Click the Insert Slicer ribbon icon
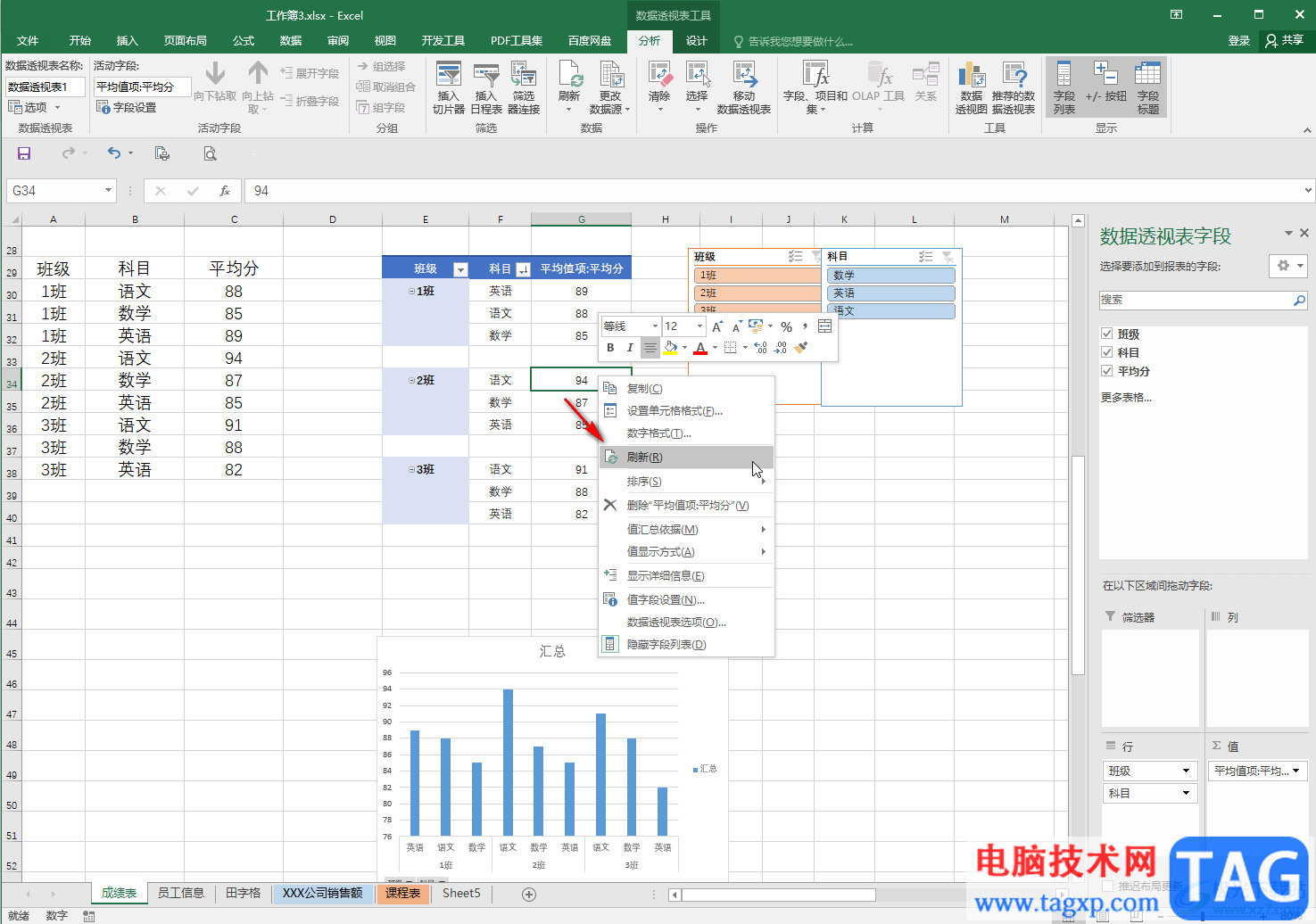 click(x=448, y=87)
